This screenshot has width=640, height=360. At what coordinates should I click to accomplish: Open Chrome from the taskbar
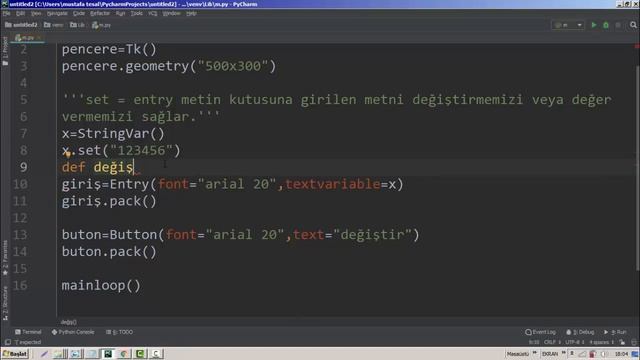pos(124,354)
